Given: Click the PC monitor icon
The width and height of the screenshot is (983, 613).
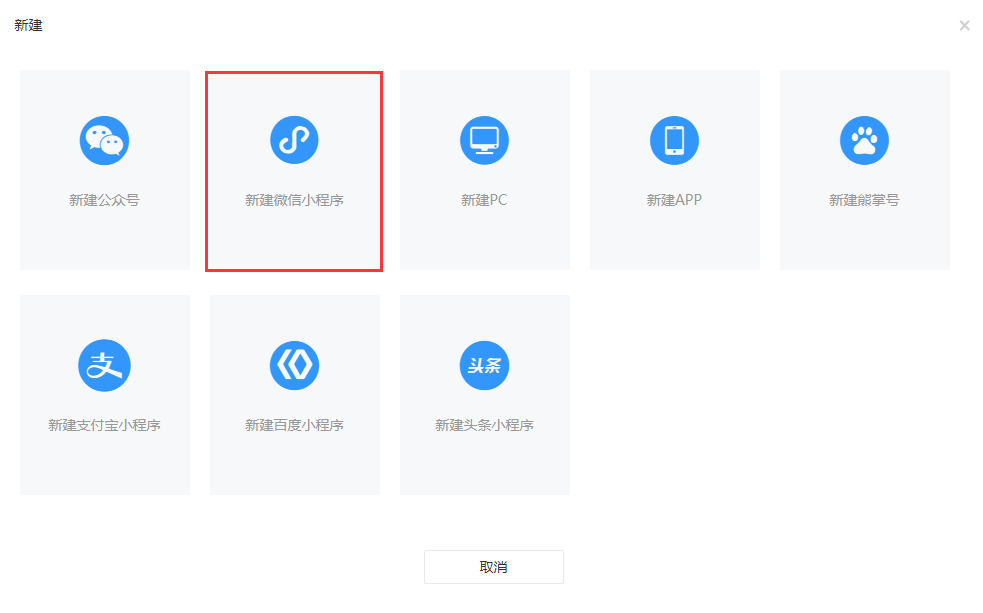Looking at the screenshot, I should pyautogui.click(x=484, y=140).
